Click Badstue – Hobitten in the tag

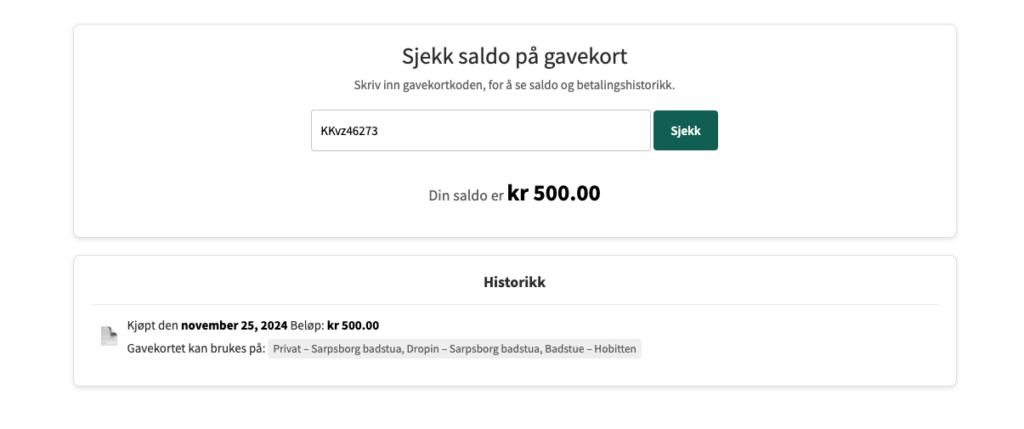(x=590, y=349)
